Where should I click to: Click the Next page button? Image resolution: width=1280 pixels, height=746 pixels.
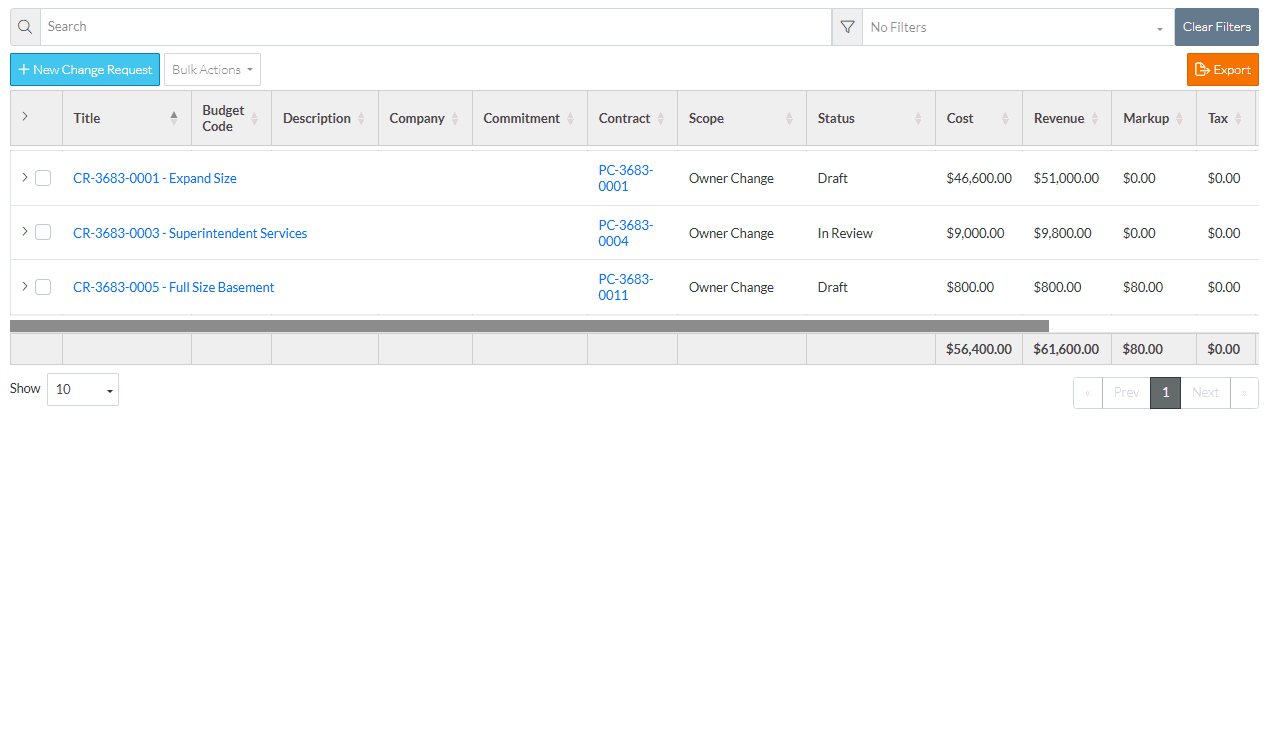(x=1205, y=393)
